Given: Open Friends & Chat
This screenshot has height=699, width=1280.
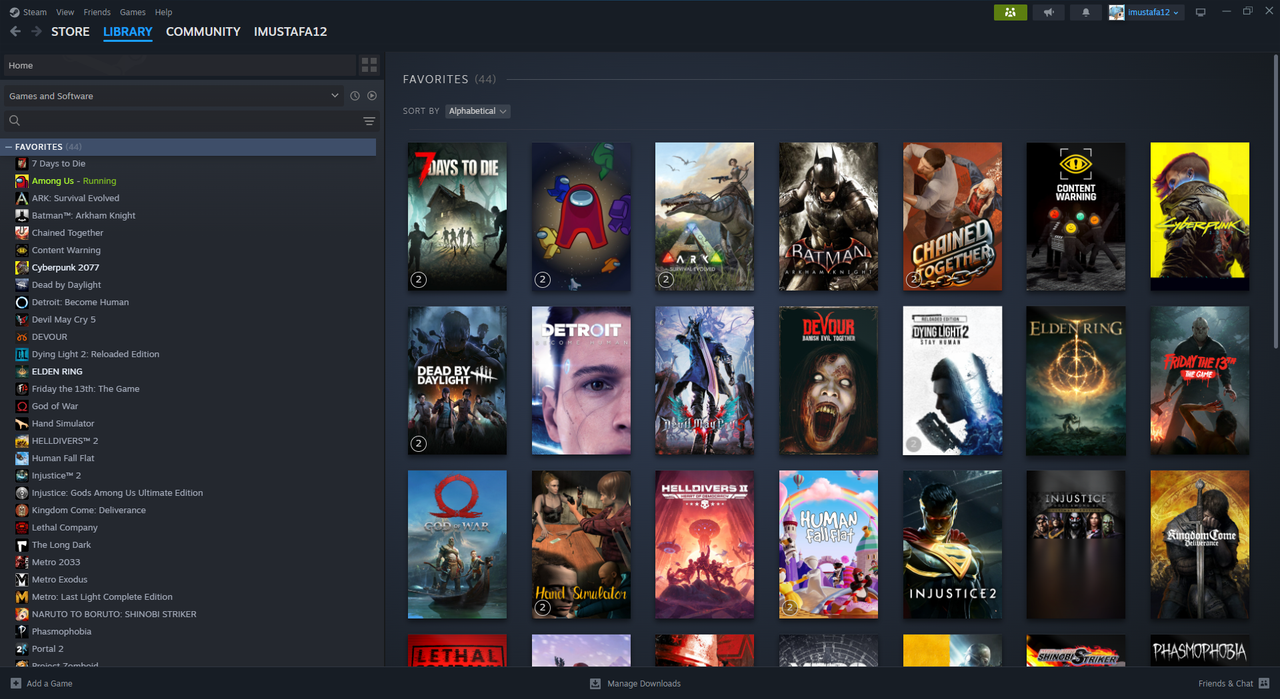Looking at the screenshot, I should click(x=1232, y=683).
